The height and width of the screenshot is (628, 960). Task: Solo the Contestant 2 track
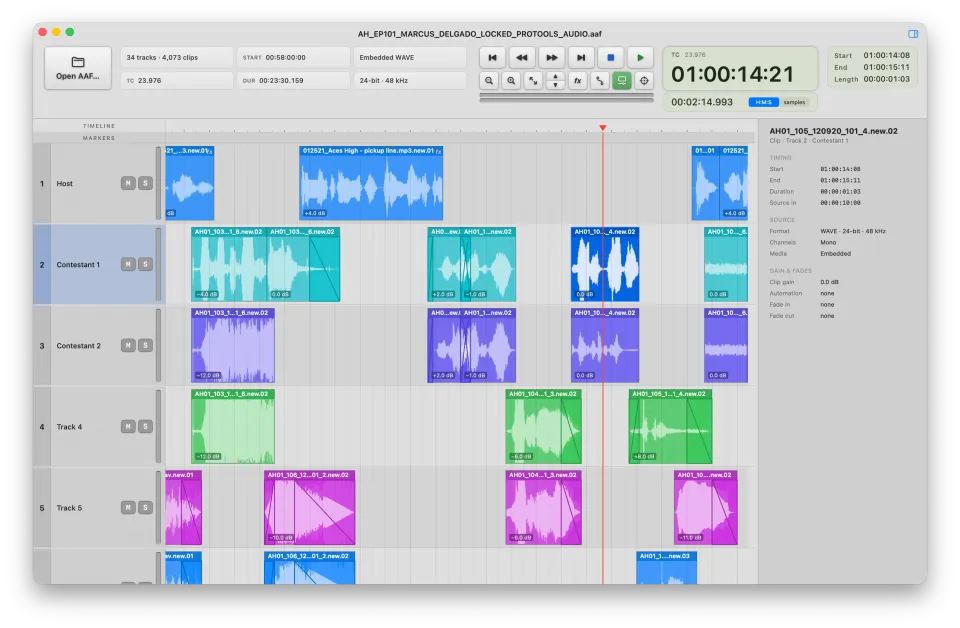(x=145, y=345)
